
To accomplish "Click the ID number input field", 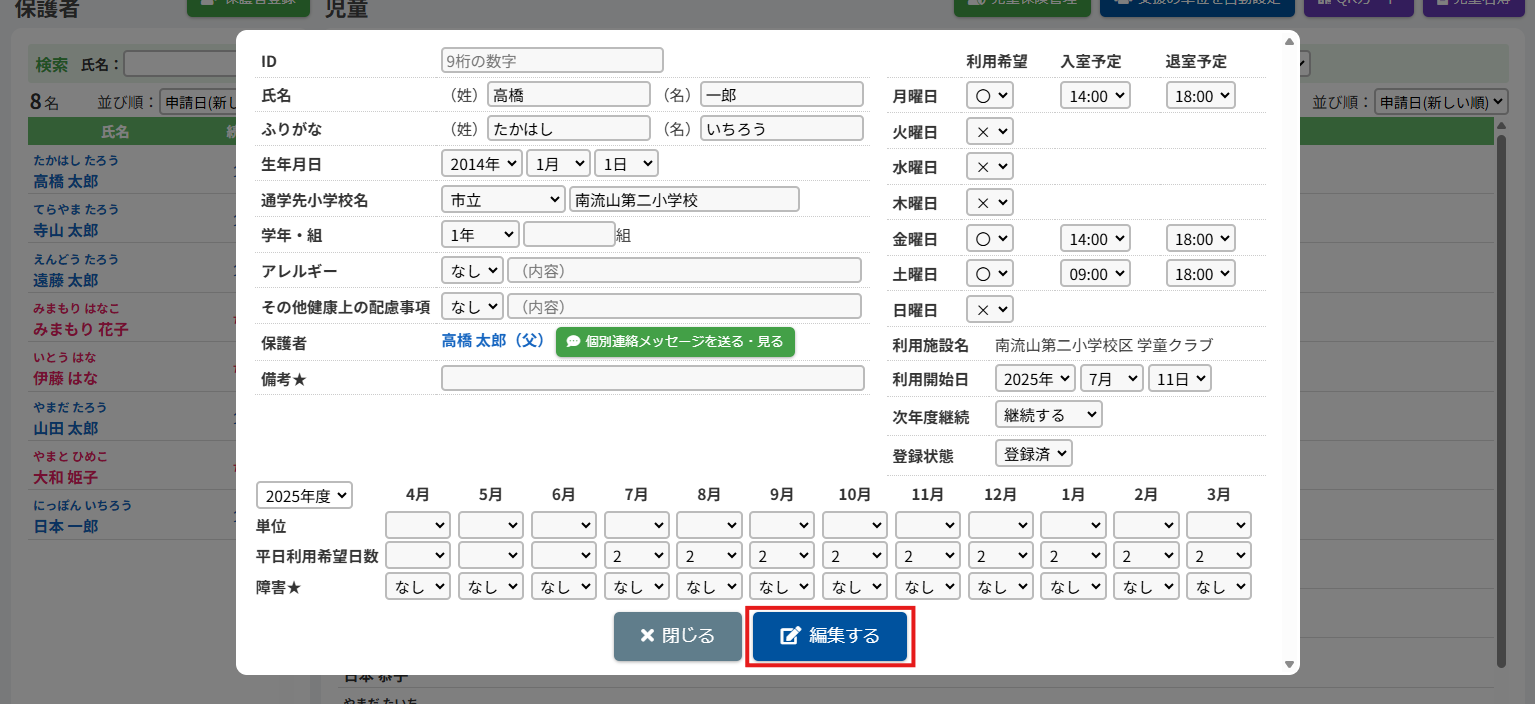I will point(552,61).
